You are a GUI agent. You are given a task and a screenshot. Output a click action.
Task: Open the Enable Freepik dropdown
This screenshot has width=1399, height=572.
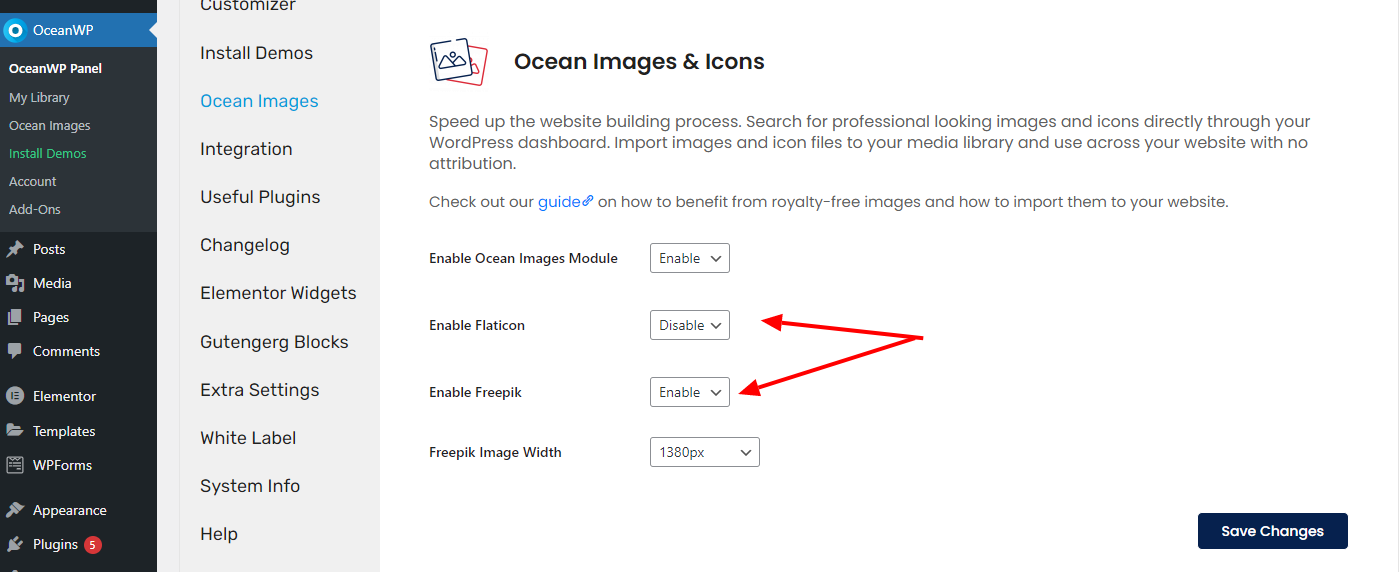(690, 392)
